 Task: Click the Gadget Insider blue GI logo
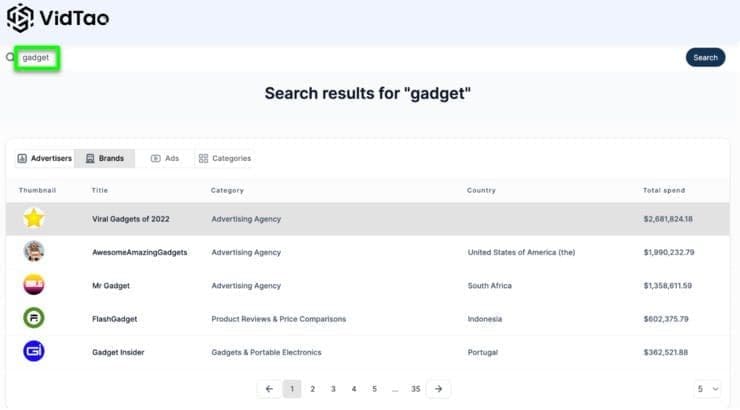point(34,351)
